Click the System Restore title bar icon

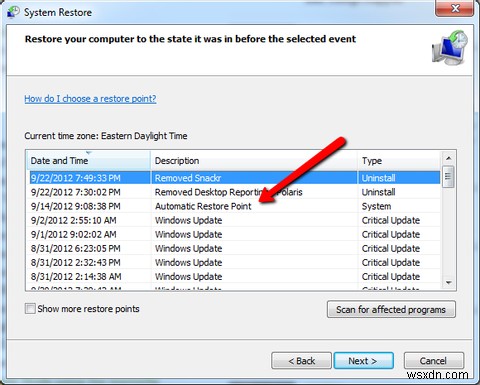[x=13, y=12]
